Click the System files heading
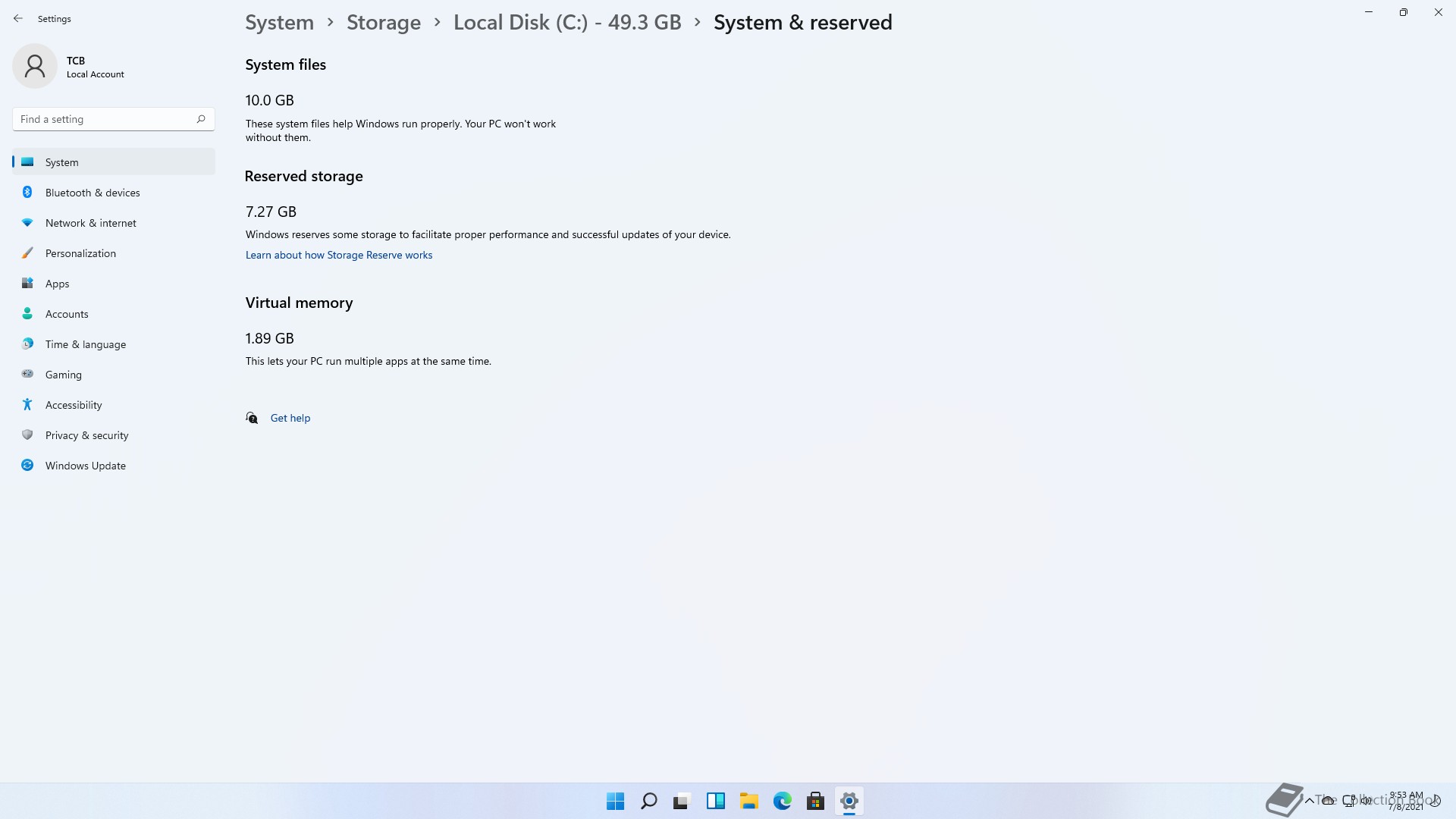Viewport: 1456px width, 819px height. pos(285,64)
